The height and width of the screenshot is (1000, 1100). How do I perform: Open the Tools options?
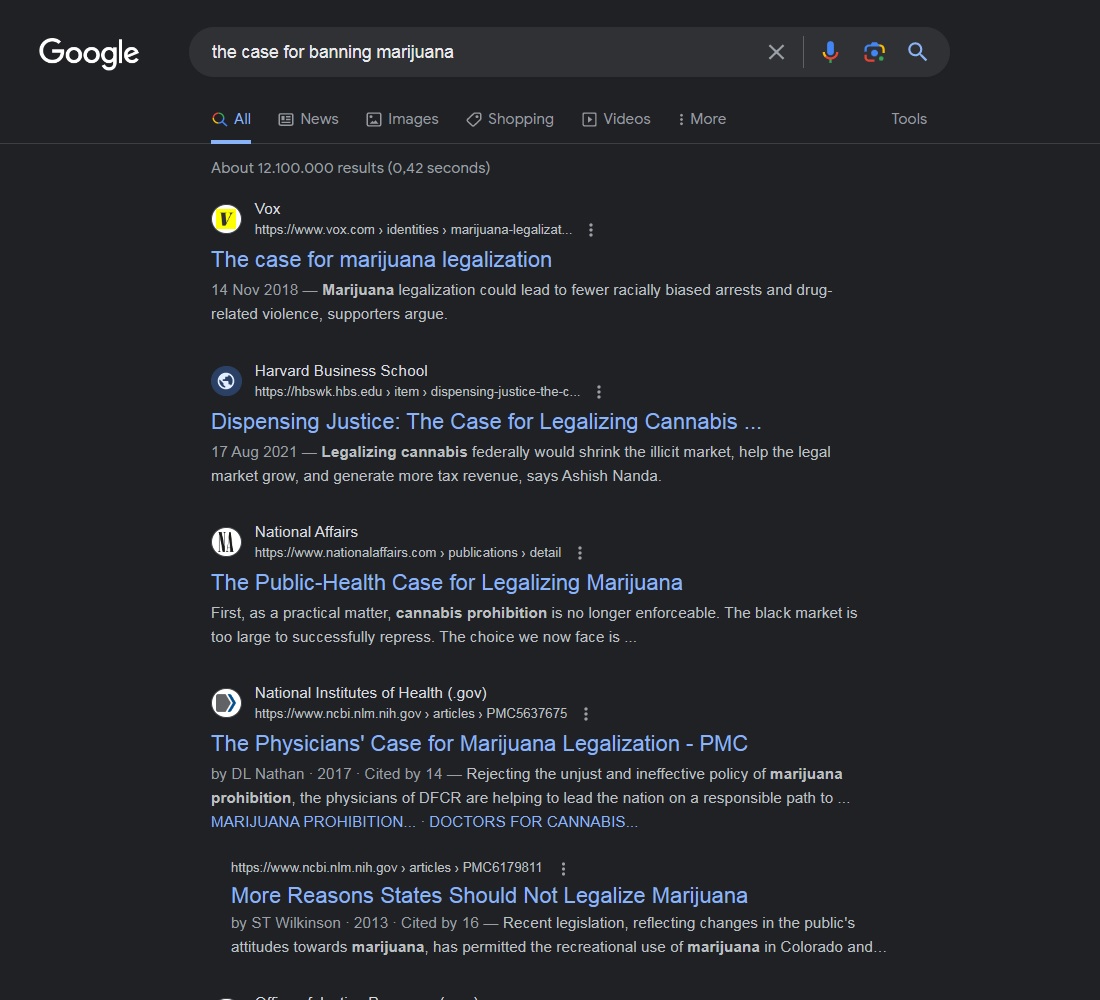tap(909, 119)
